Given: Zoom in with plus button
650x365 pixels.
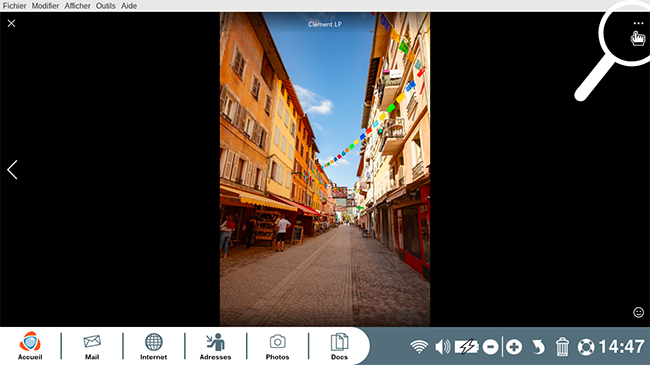Looking at the screenshot, I should (514, 346).
